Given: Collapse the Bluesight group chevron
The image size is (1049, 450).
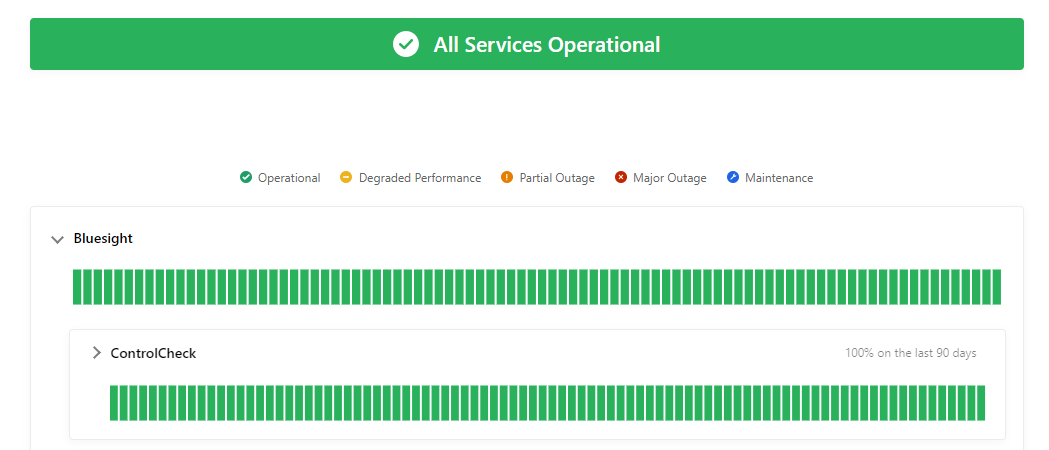Looking at the screenshot, I should (58, 239).
